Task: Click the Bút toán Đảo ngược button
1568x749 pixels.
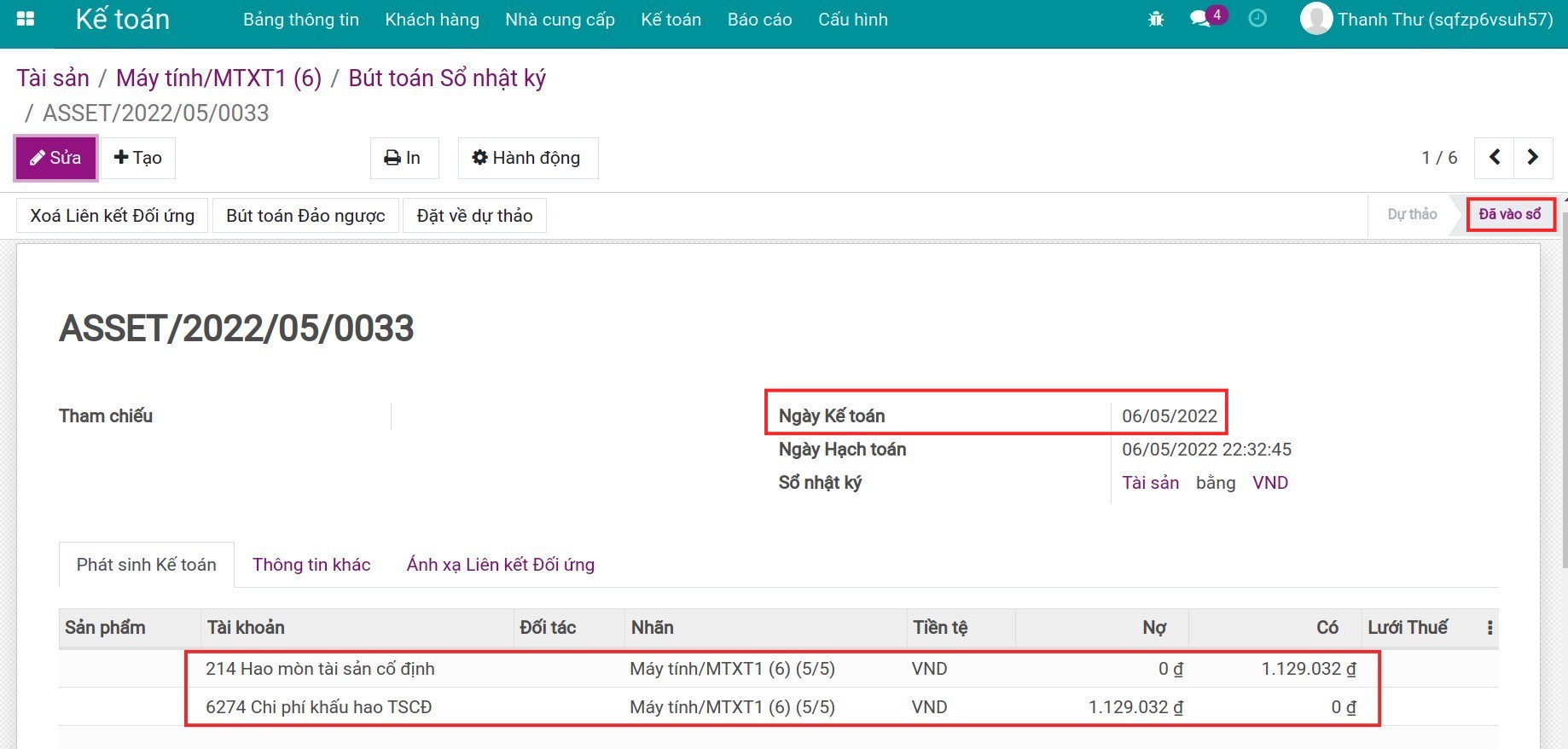Action: coord(305,216)
